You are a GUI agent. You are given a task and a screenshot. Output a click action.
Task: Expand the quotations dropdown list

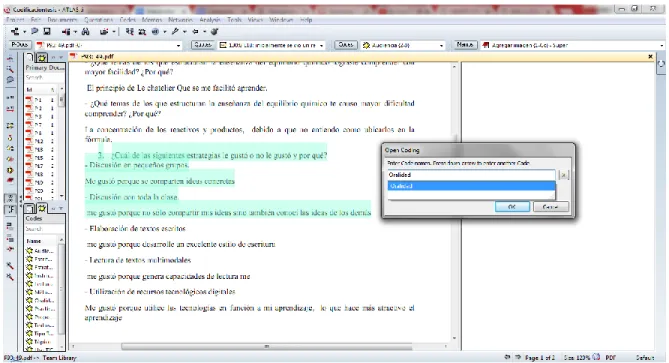tap(321, 45)
